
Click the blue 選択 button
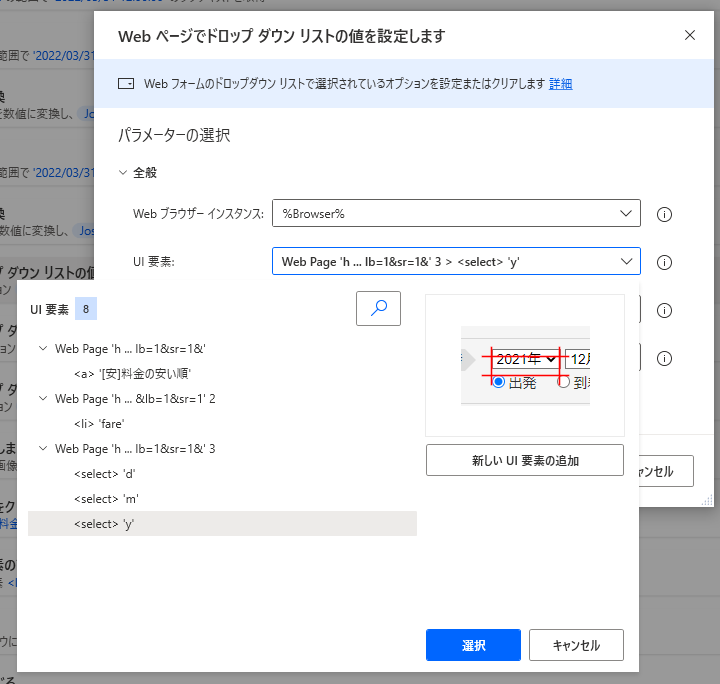tap(473, 645)
